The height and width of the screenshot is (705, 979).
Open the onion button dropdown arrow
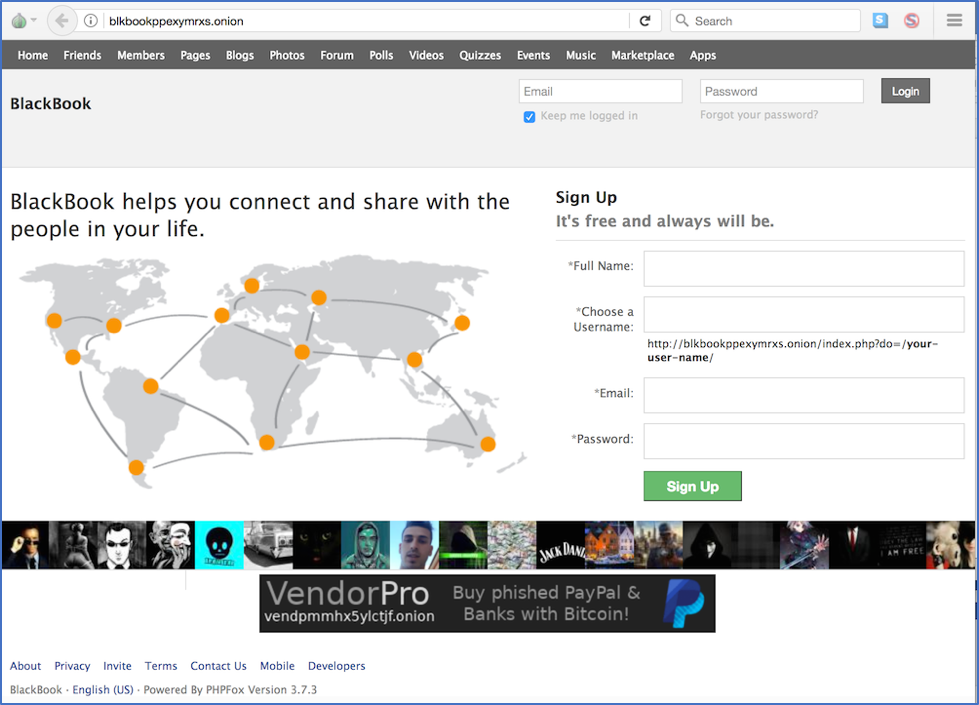34,21
